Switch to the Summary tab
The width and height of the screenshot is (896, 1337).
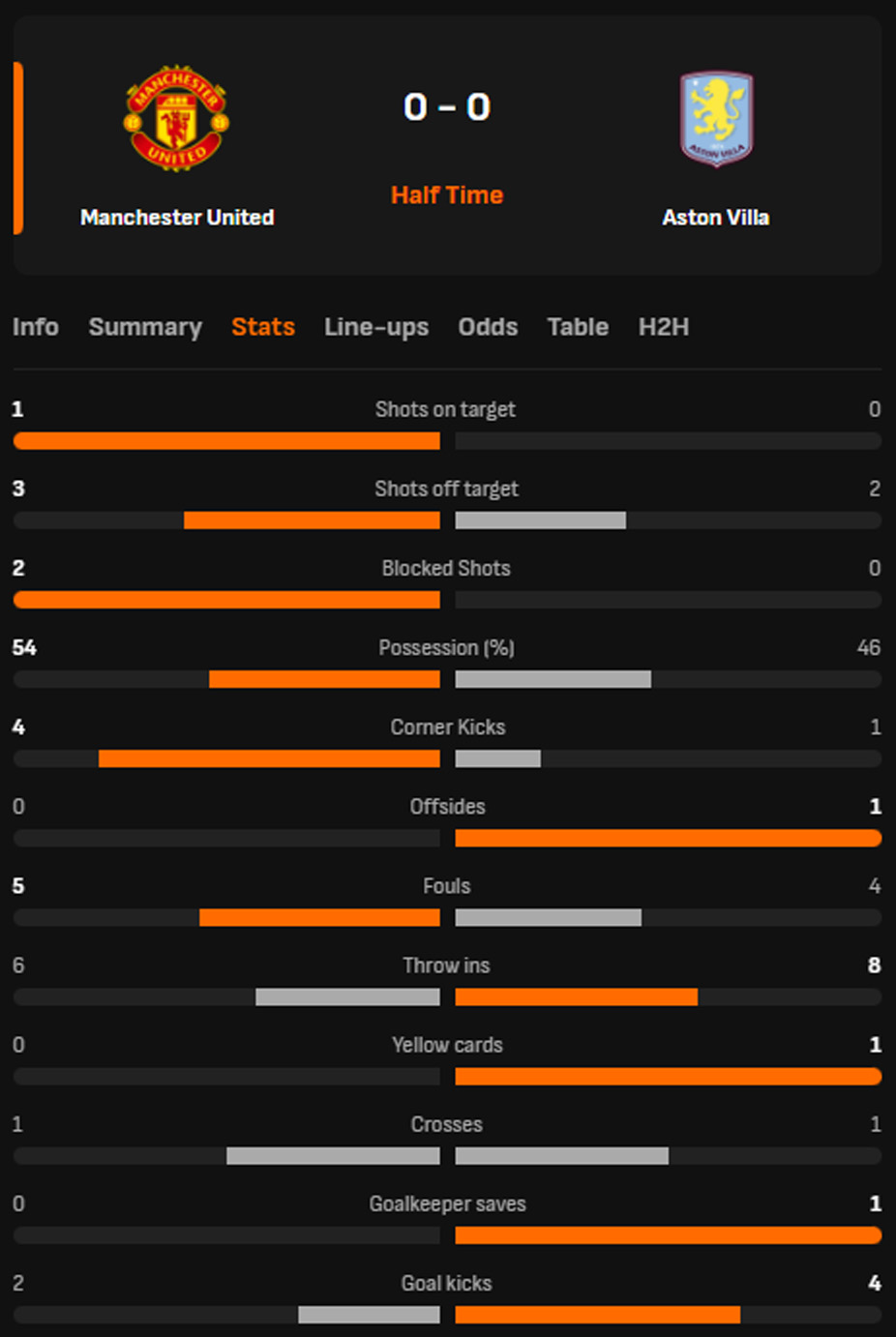coord(145,327)
